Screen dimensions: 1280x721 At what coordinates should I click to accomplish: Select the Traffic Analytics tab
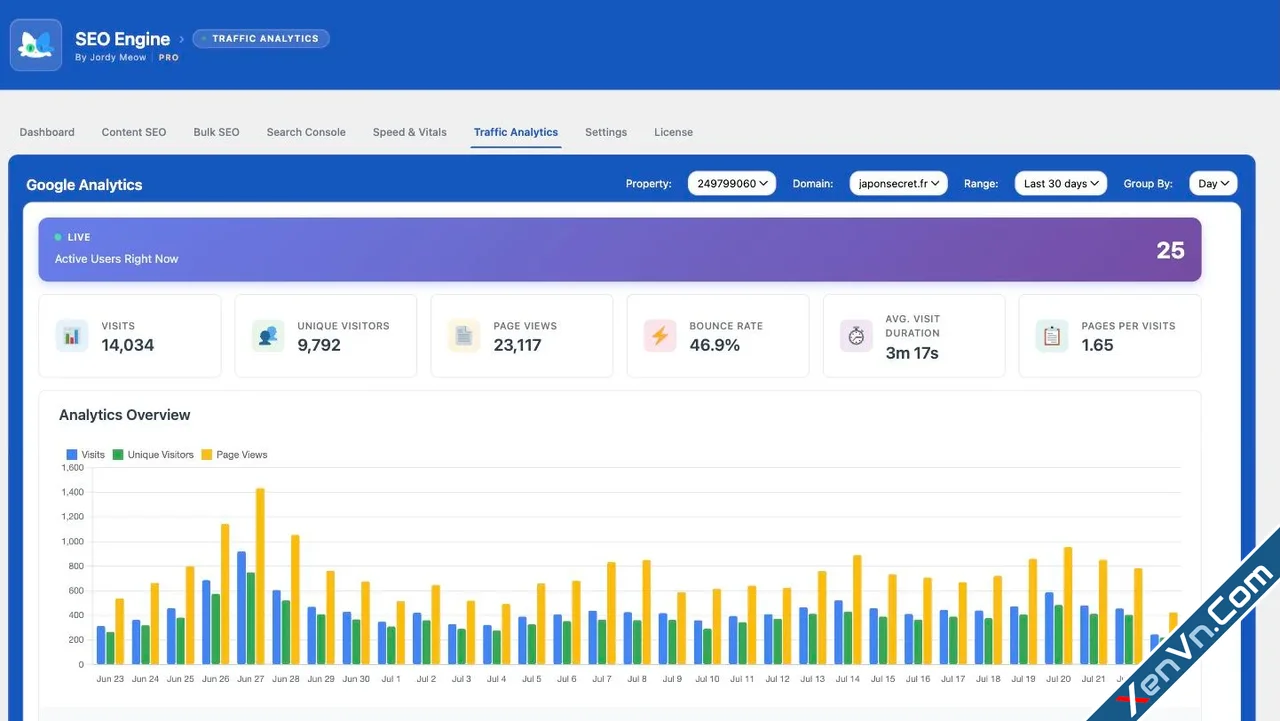pyautogui.click(x=516, y=132)
